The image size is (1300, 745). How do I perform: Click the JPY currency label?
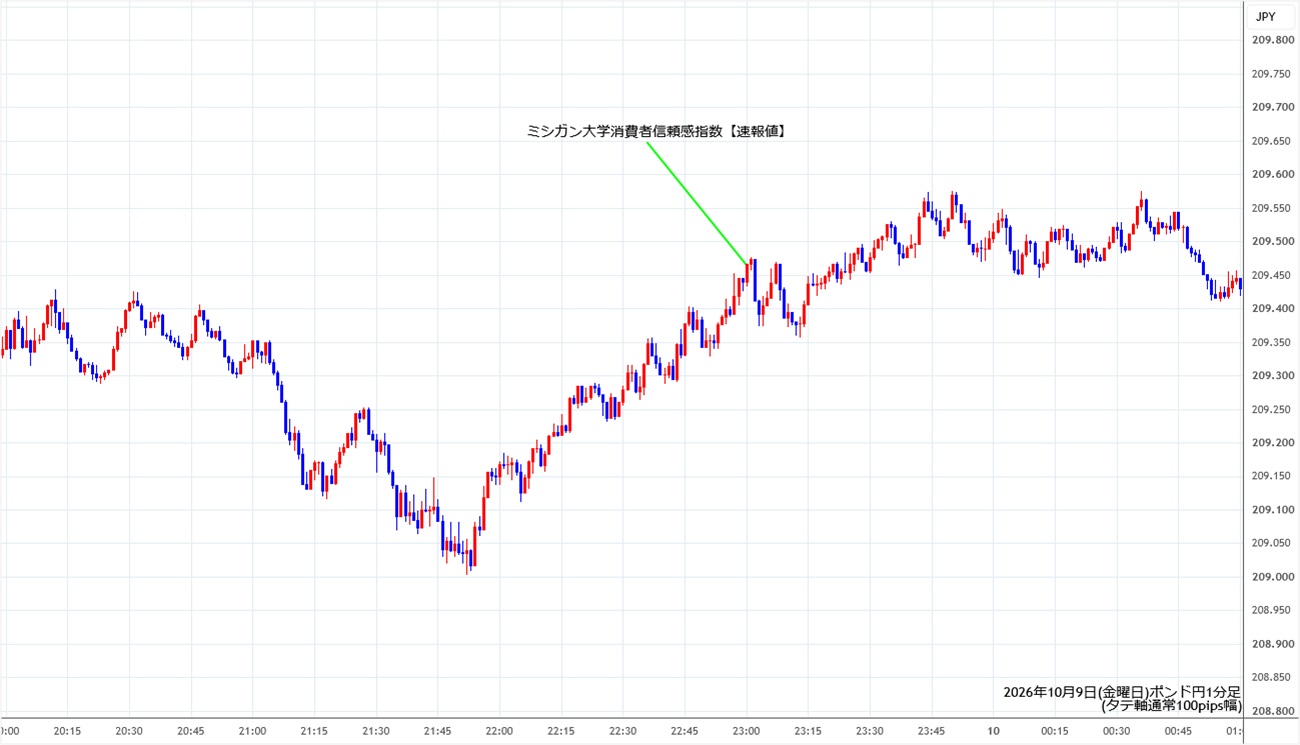click(x=1264, y=16)
